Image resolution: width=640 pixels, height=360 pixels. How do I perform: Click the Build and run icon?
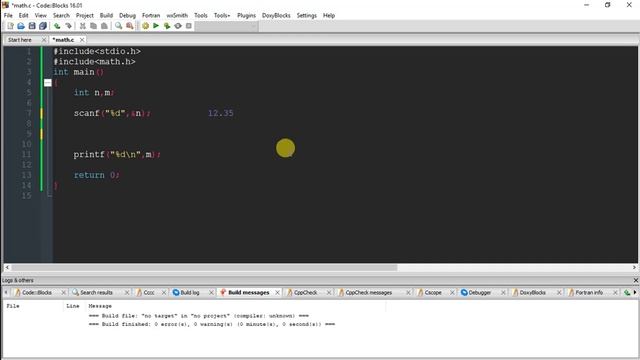[x=167, y=26]
